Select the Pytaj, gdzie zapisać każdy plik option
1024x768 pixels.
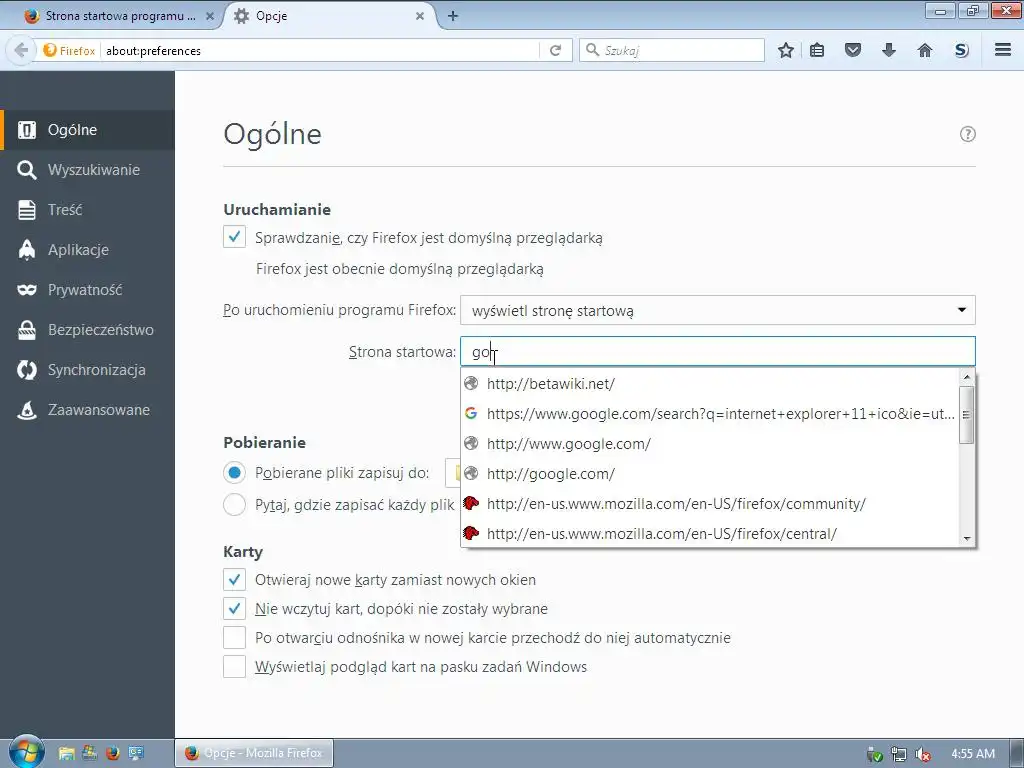pyautogui.click(x=234, y=504)
